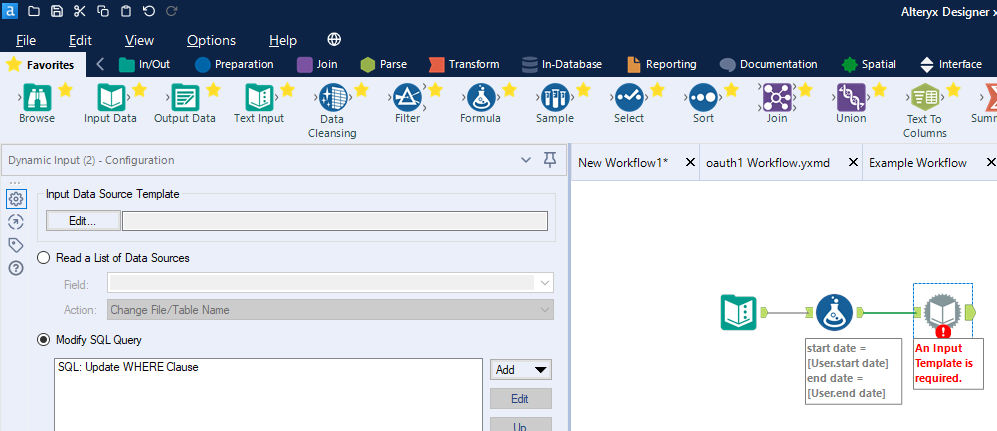Open the Navigation tab icon in side panel
Image resolution: width=997 pixels, height=431 pixels.
click(x=16, y=222)
